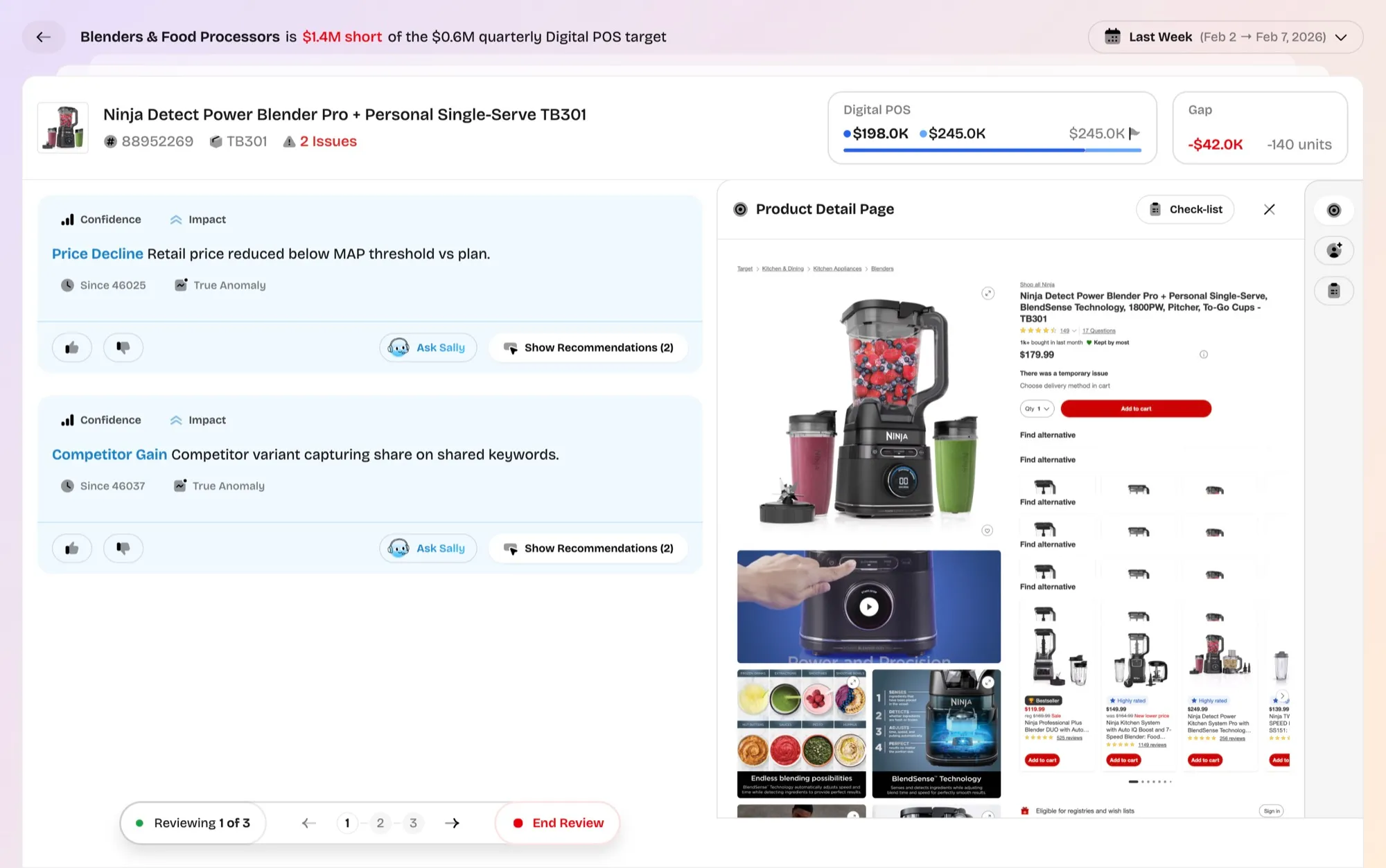Click the Since 46037 clock label
The width and height of the screenshot is (1386, 868).
pos(103,486)
